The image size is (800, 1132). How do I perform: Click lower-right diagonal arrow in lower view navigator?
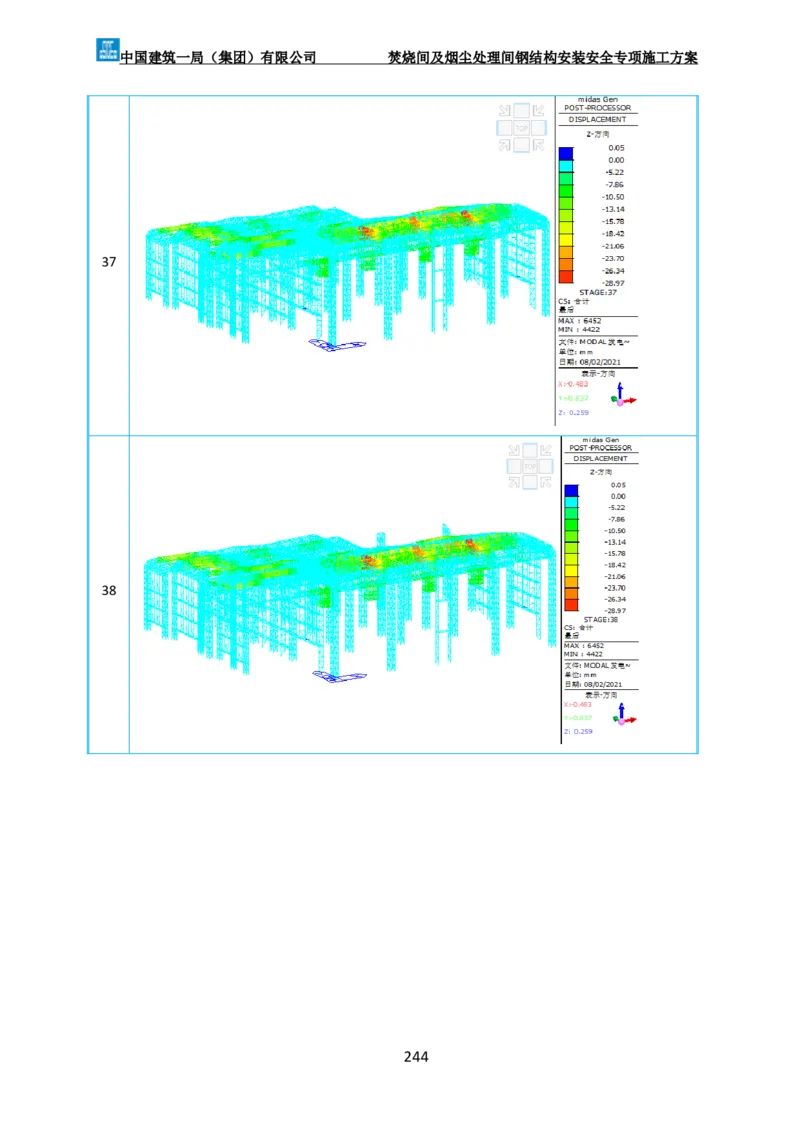tap(546, 482)
